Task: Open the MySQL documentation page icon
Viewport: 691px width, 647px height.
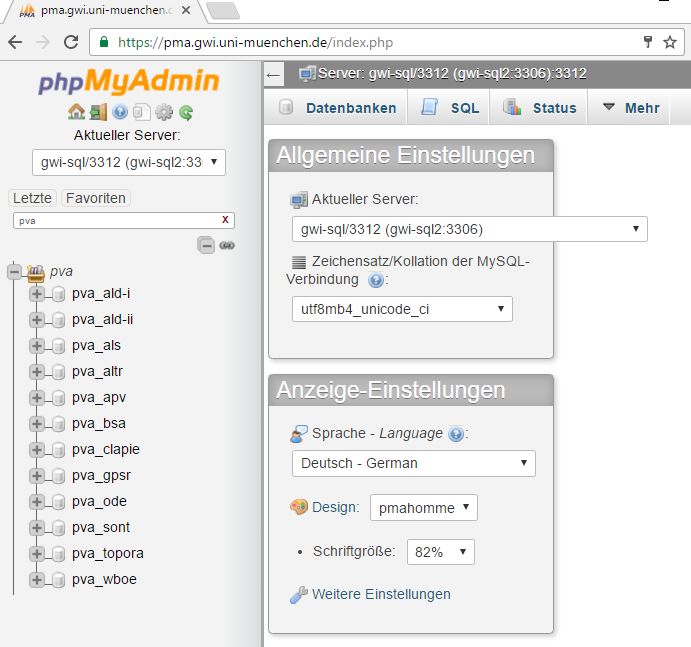Action: pyautogui.click(x=141, y=112)
